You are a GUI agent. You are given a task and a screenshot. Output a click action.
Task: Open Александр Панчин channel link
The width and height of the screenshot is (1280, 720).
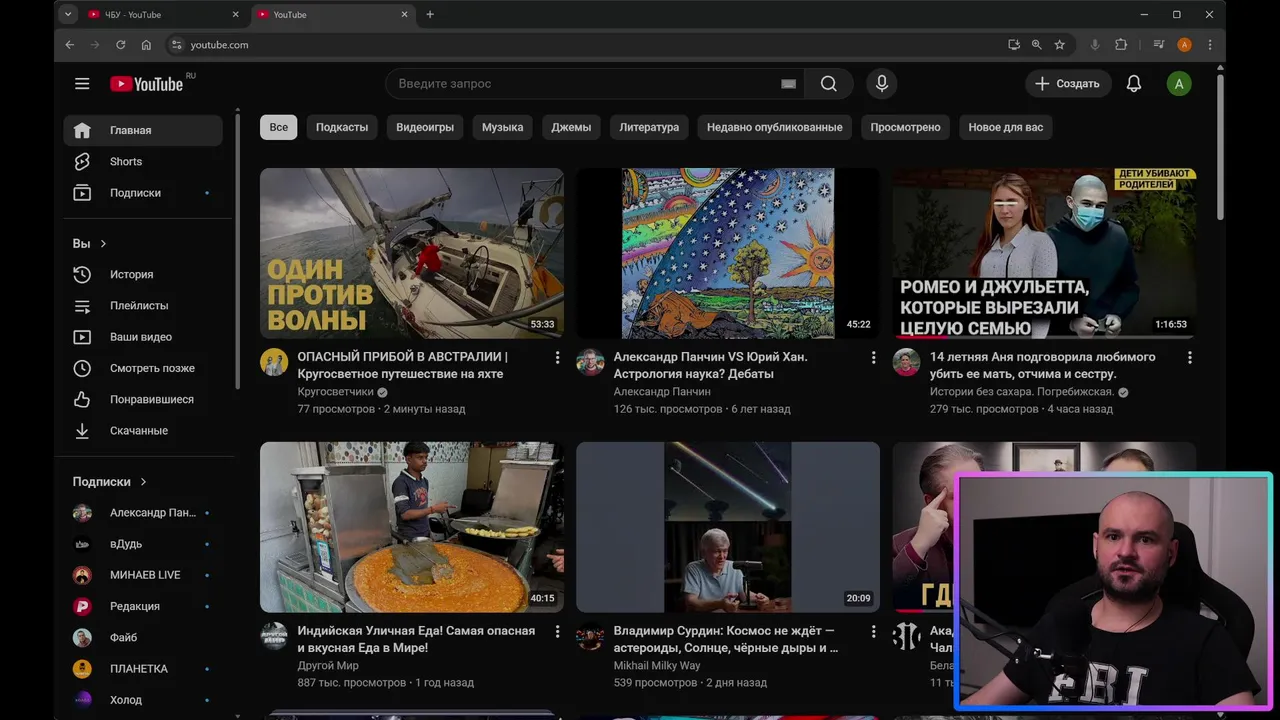click(662, 392)
